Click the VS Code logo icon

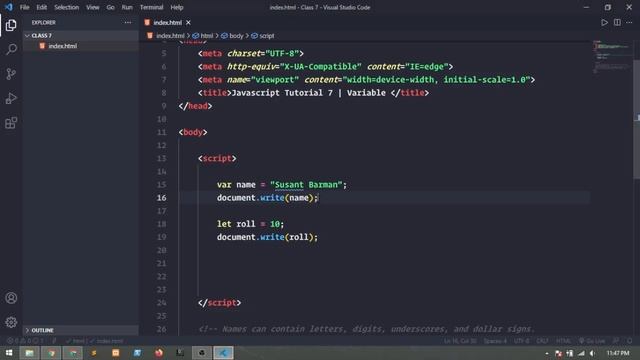point(9,7)
